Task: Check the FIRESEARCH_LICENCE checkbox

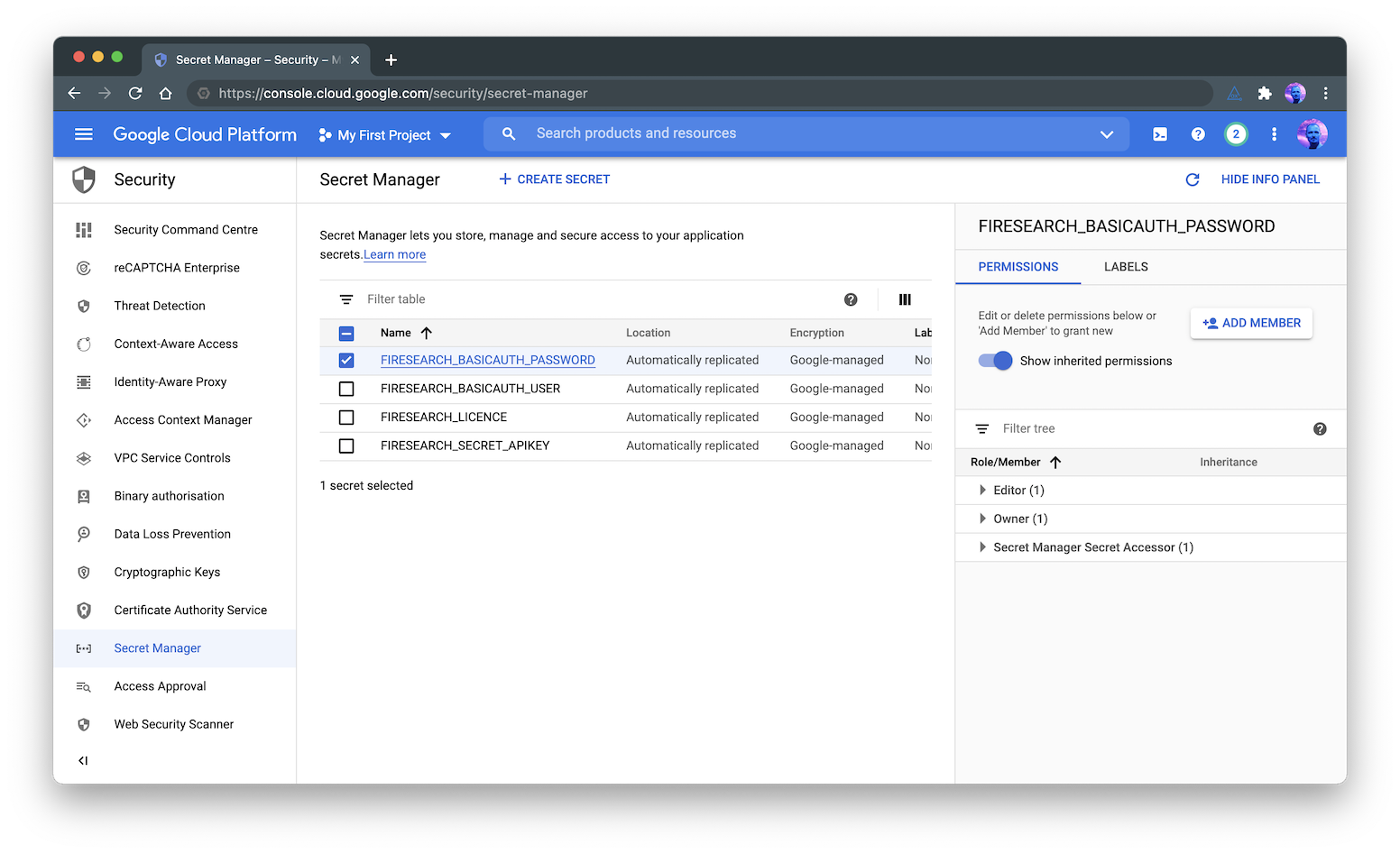Action: coord(346,418)
